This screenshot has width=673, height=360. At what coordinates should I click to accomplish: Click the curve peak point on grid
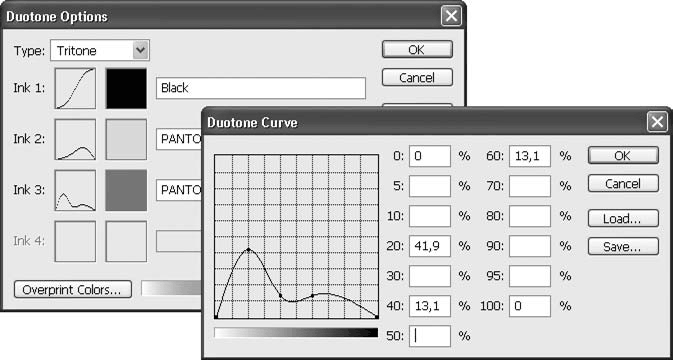tap(248, 249)
